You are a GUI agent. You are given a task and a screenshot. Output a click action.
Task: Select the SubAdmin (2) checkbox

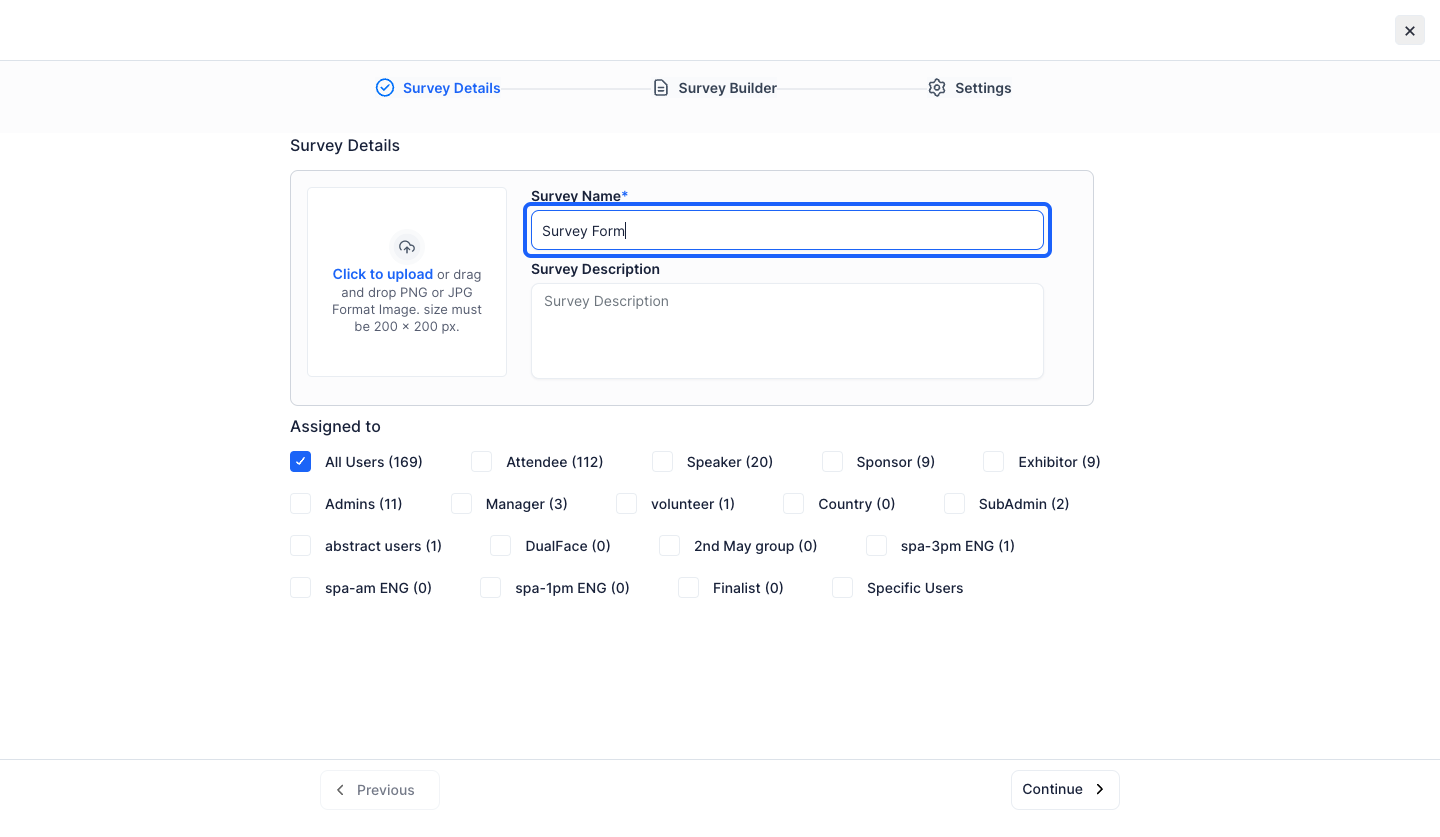(954, 504)
